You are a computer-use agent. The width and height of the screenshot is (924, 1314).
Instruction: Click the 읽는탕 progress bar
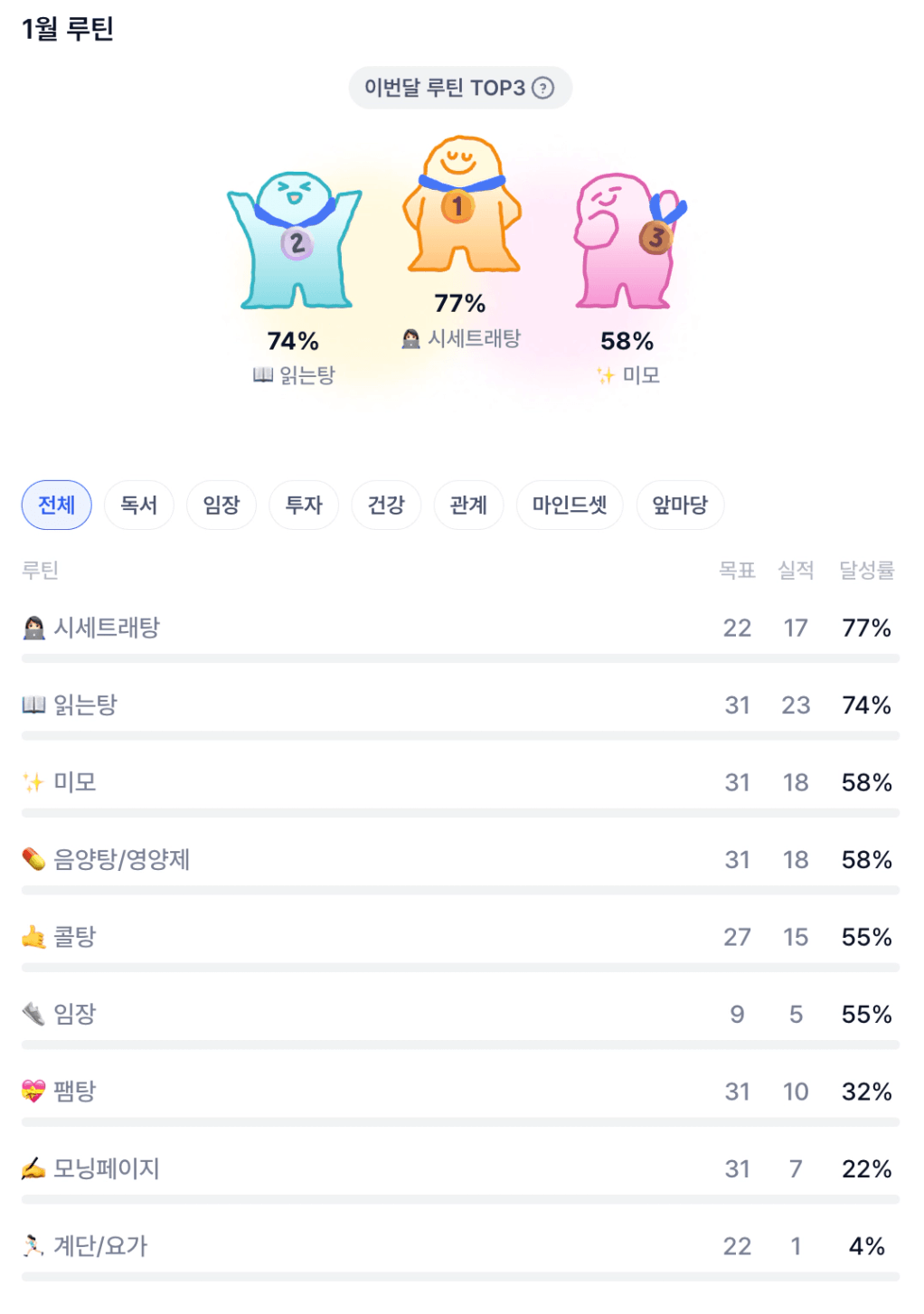point(460,736)
